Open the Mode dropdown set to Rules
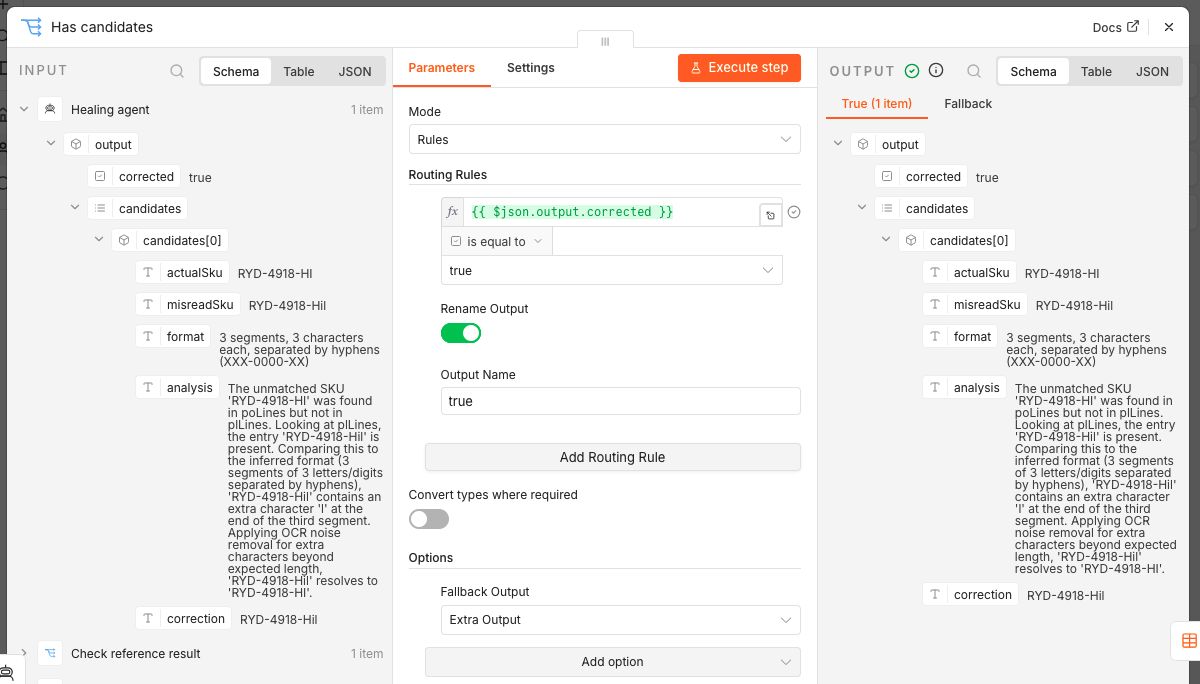Image resolution: width=1200 pixels, height=684 pixels. tap(605, 139)
